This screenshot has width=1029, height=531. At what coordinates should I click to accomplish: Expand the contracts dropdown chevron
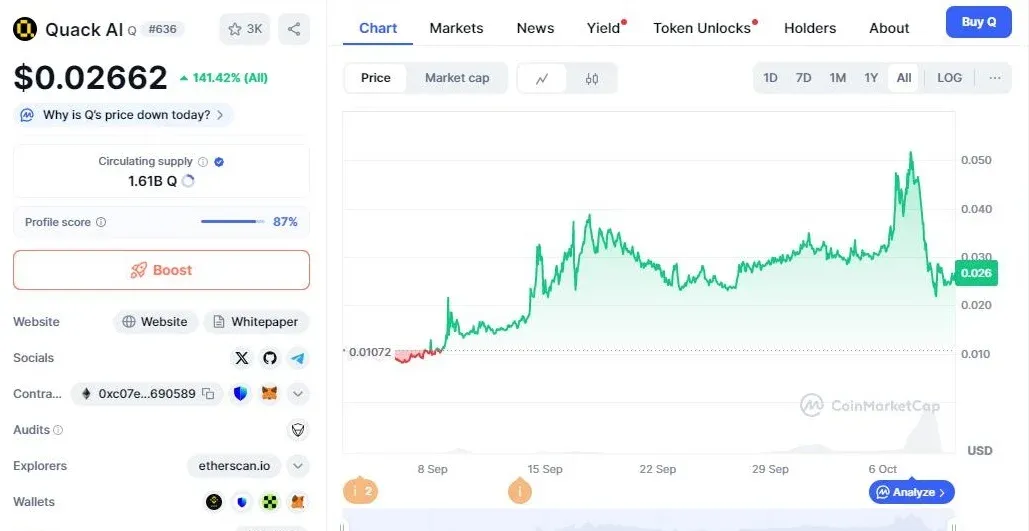(298, 394)
